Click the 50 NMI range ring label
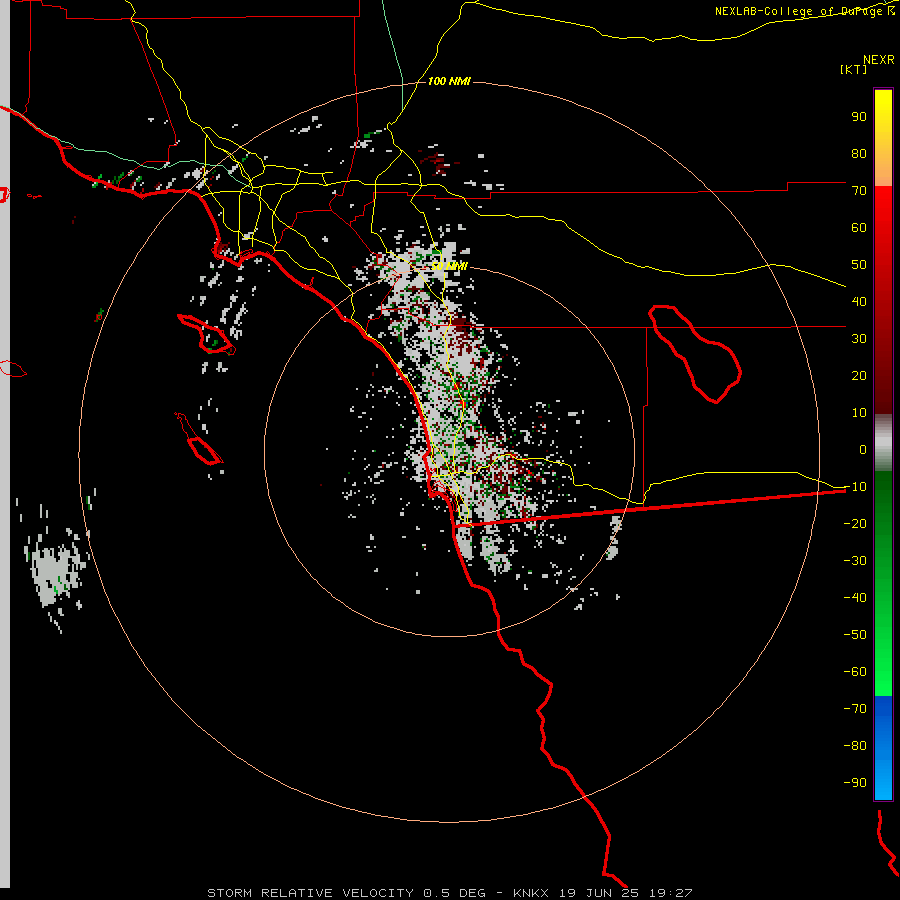 click(449, 266)
